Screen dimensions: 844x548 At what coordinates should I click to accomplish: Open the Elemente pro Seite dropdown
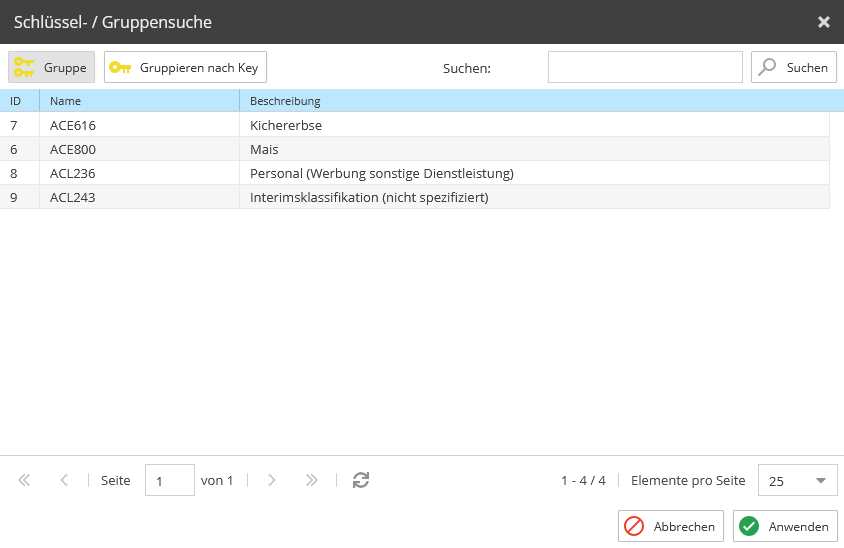798,480
